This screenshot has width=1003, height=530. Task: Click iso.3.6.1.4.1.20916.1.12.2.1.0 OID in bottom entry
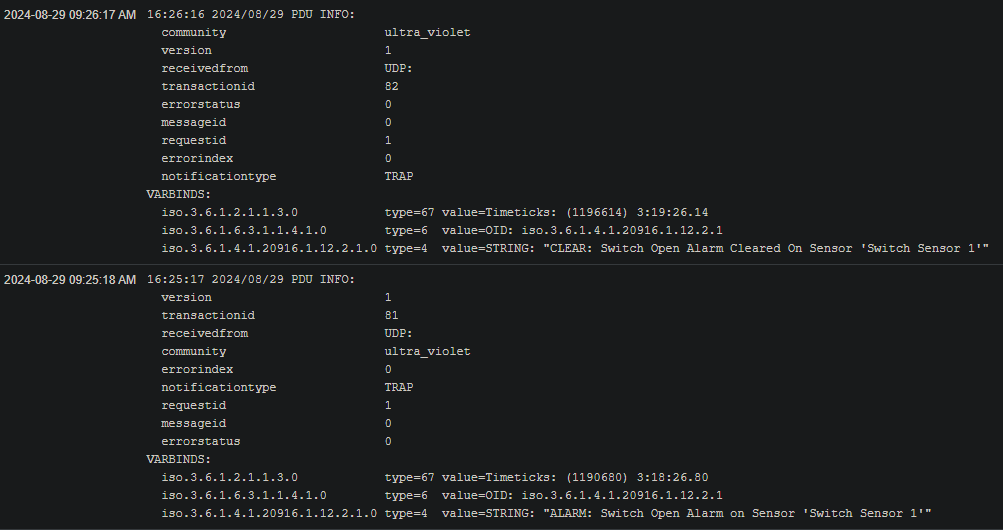pyautogui.click(x=269, y=513)
